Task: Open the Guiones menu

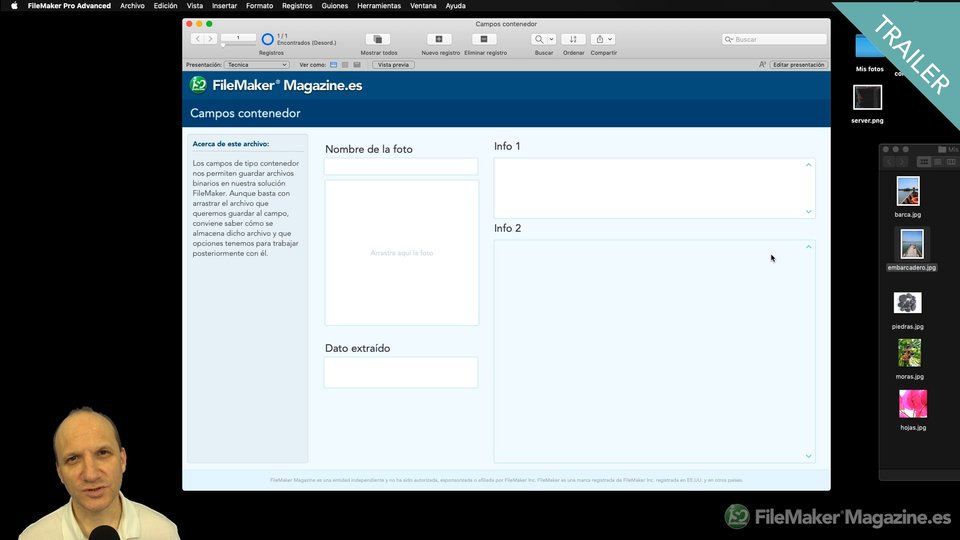Action: 335,6
